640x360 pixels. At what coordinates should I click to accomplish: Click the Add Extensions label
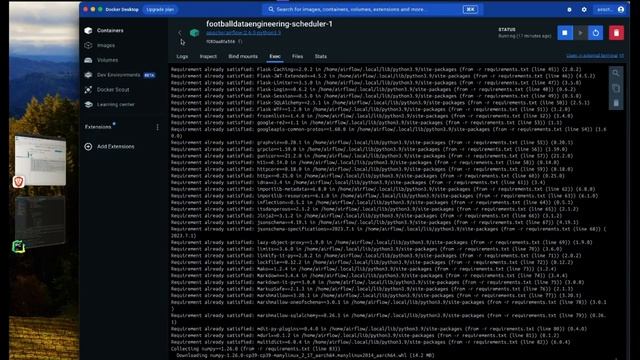(x=116, y=147)
